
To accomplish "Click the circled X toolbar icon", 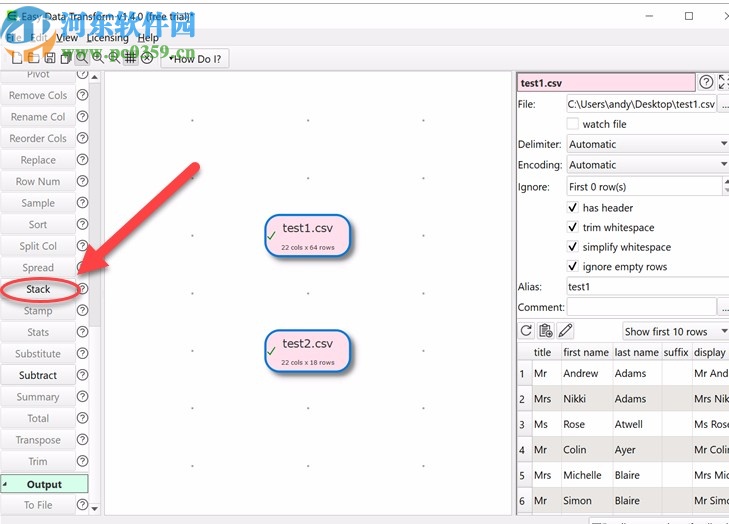I will (x=147, y=58).
